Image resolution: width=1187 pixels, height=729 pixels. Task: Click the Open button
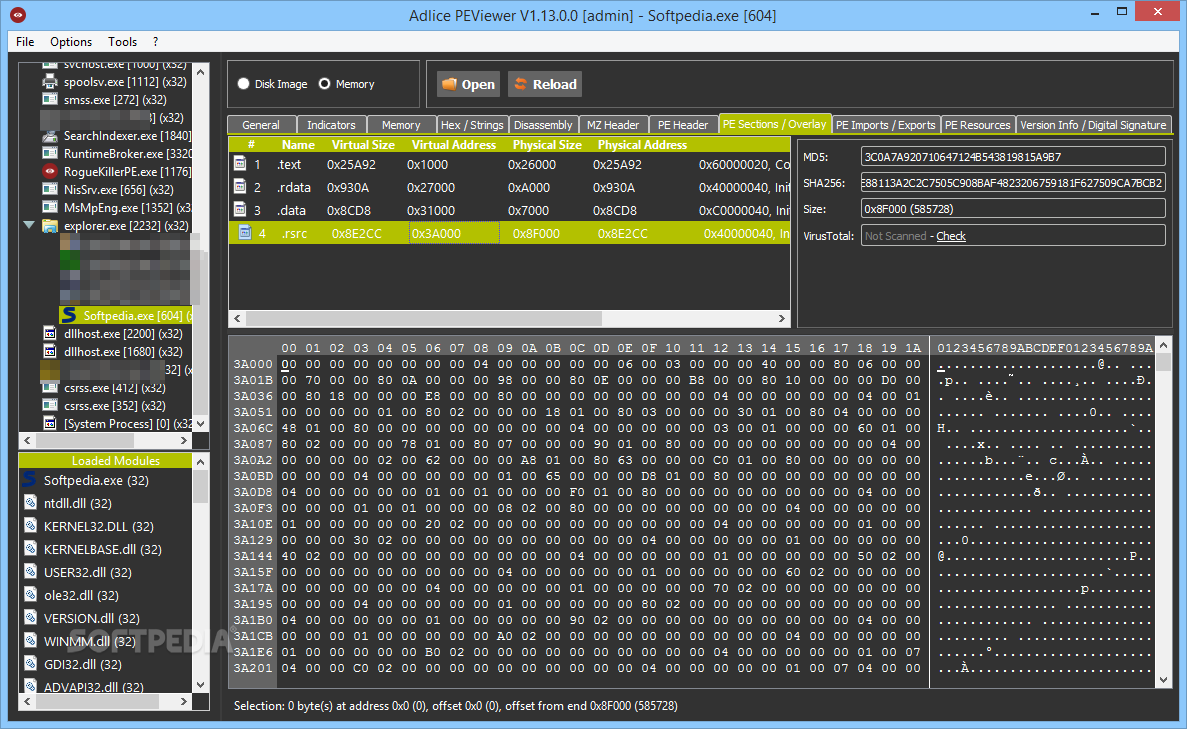pos(469,84)
